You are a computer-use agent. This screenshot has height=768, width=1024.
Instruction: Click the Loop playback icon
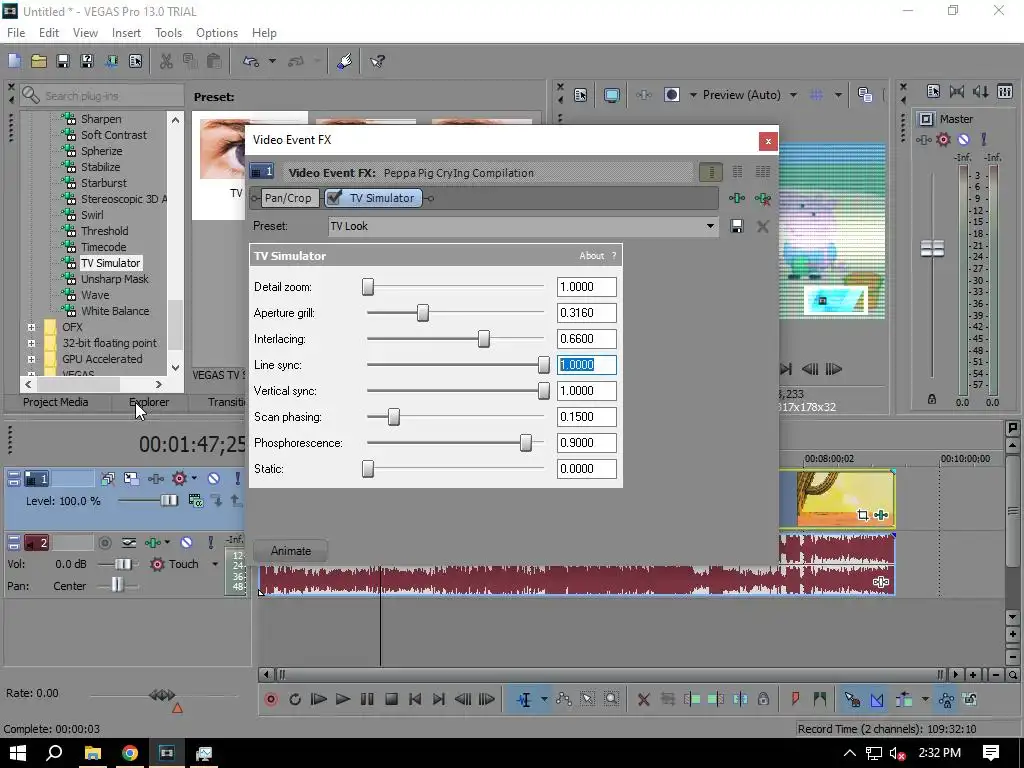tap(295, 699)
